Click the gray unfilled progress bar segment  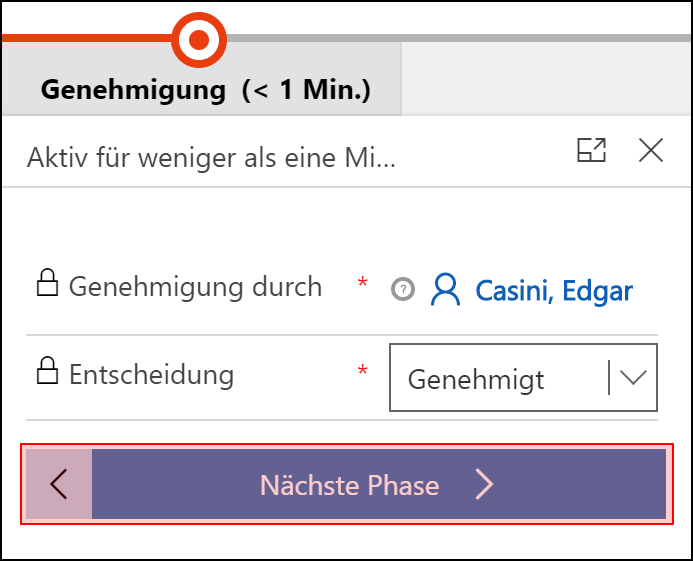(459, 38)
